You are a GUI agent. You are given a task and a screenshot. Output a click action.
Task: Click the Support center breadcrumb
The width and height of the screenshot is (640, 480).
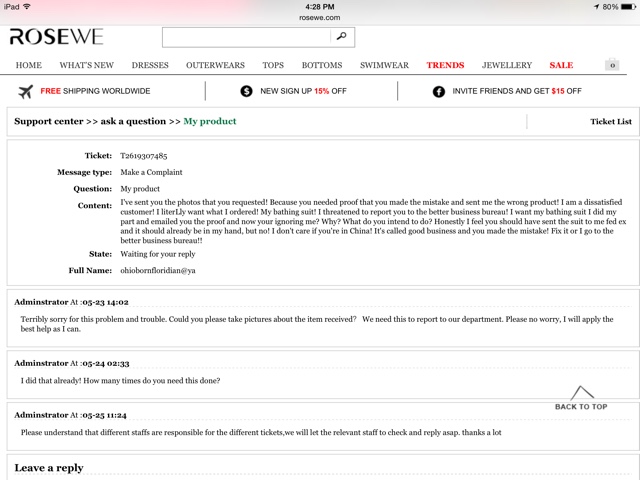coord(49,121)
